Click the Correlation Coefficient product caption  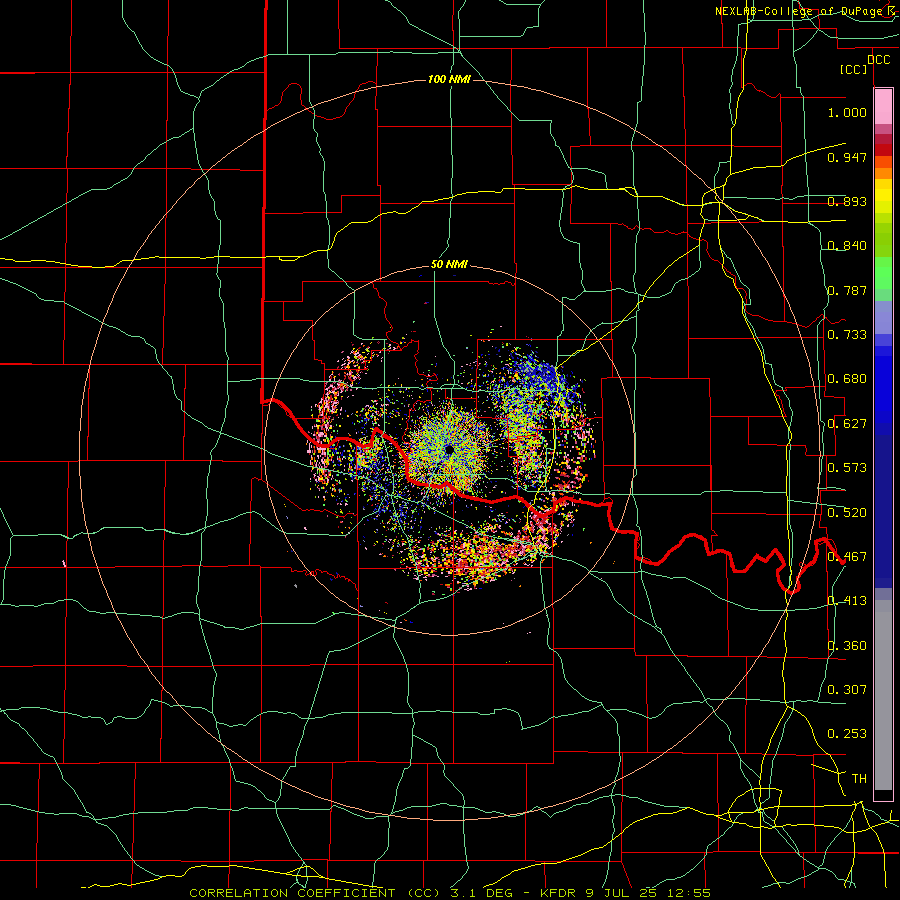(449, 893)
